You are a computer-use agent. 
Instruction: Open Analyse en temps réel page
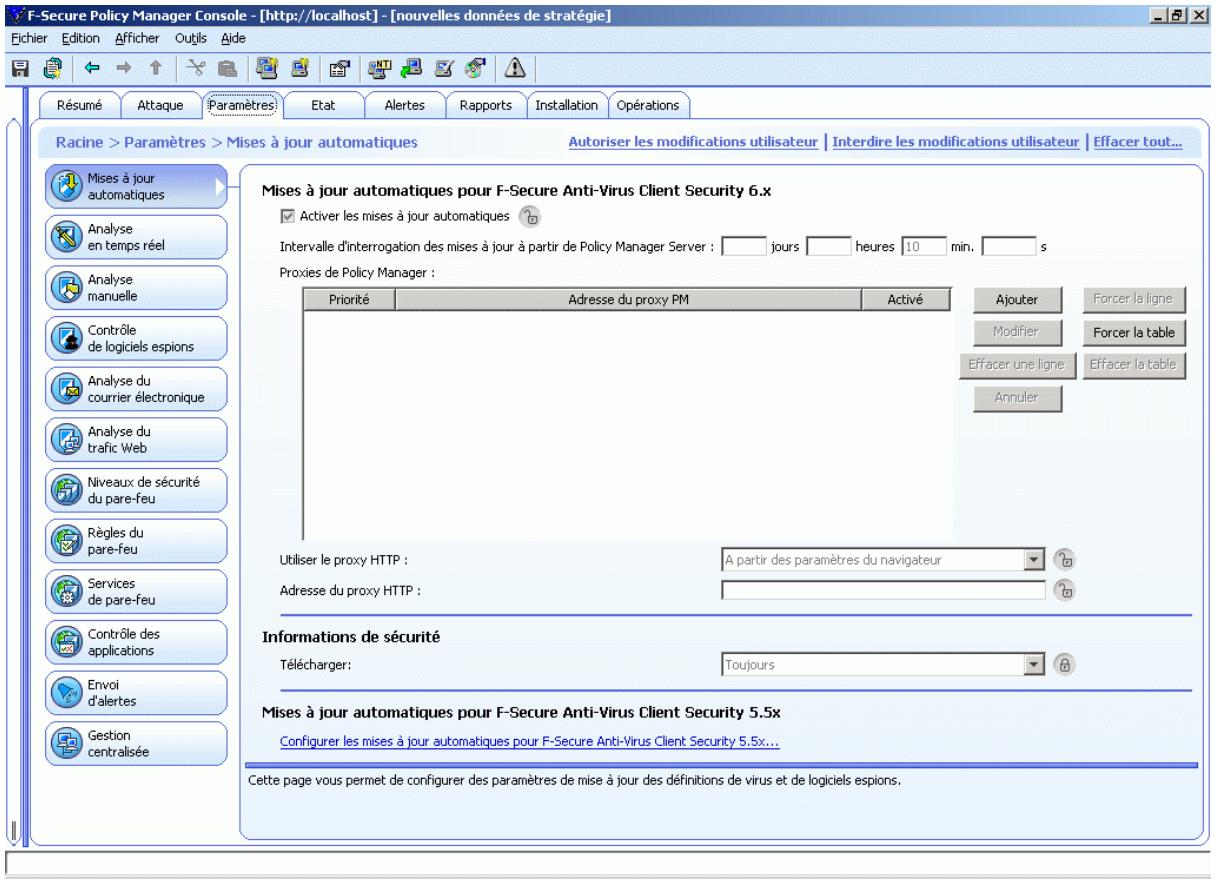[x=136, y=238]
